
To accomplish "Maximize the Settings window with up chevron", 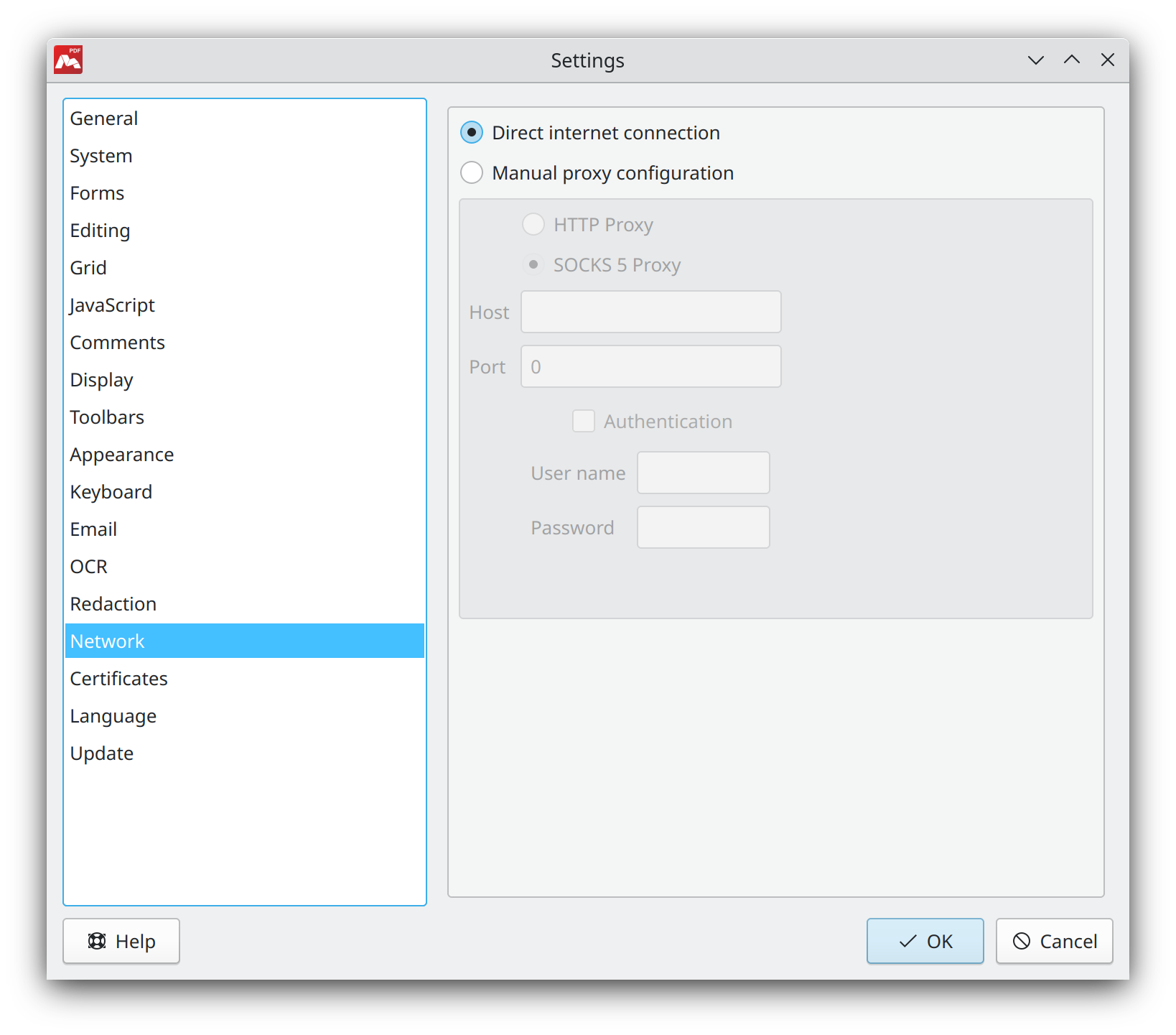I will click(1072, 60).
